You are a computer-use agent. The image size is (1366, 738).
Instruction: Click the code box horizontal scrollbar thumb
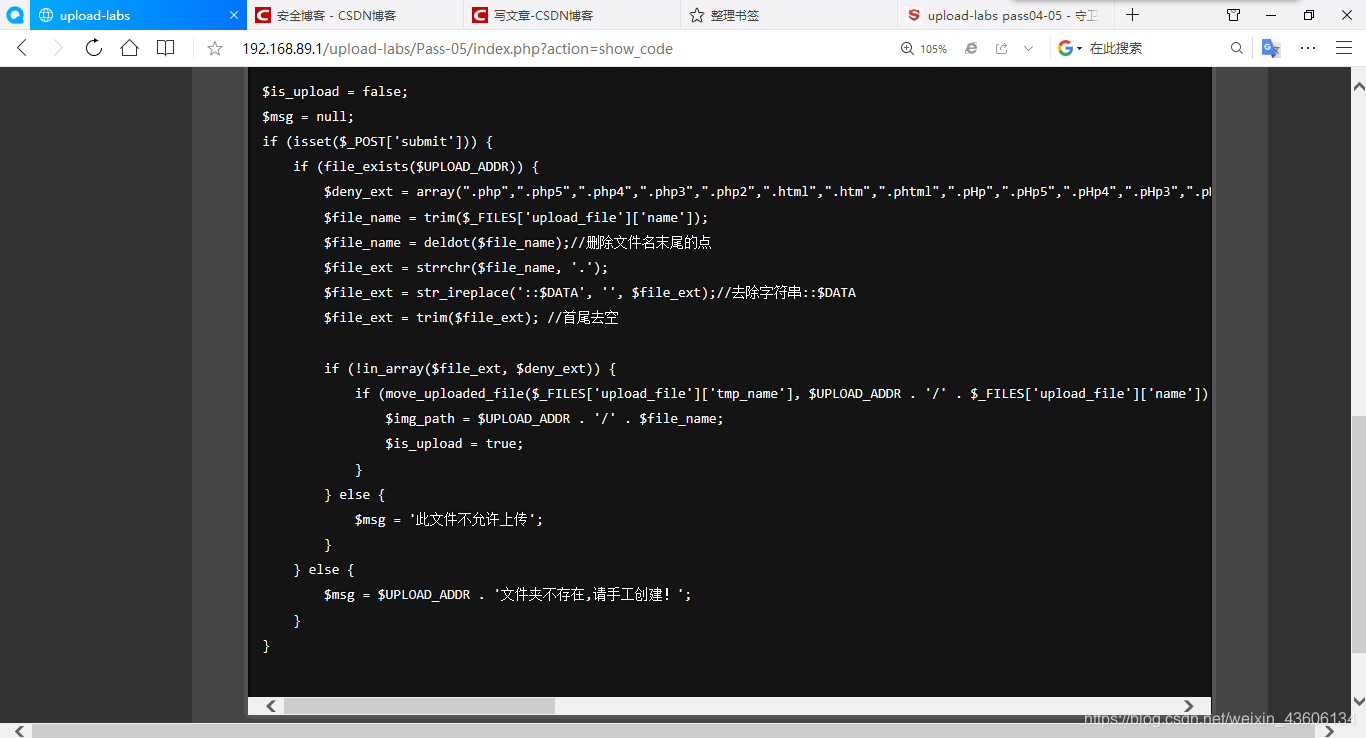click(419, 706)
